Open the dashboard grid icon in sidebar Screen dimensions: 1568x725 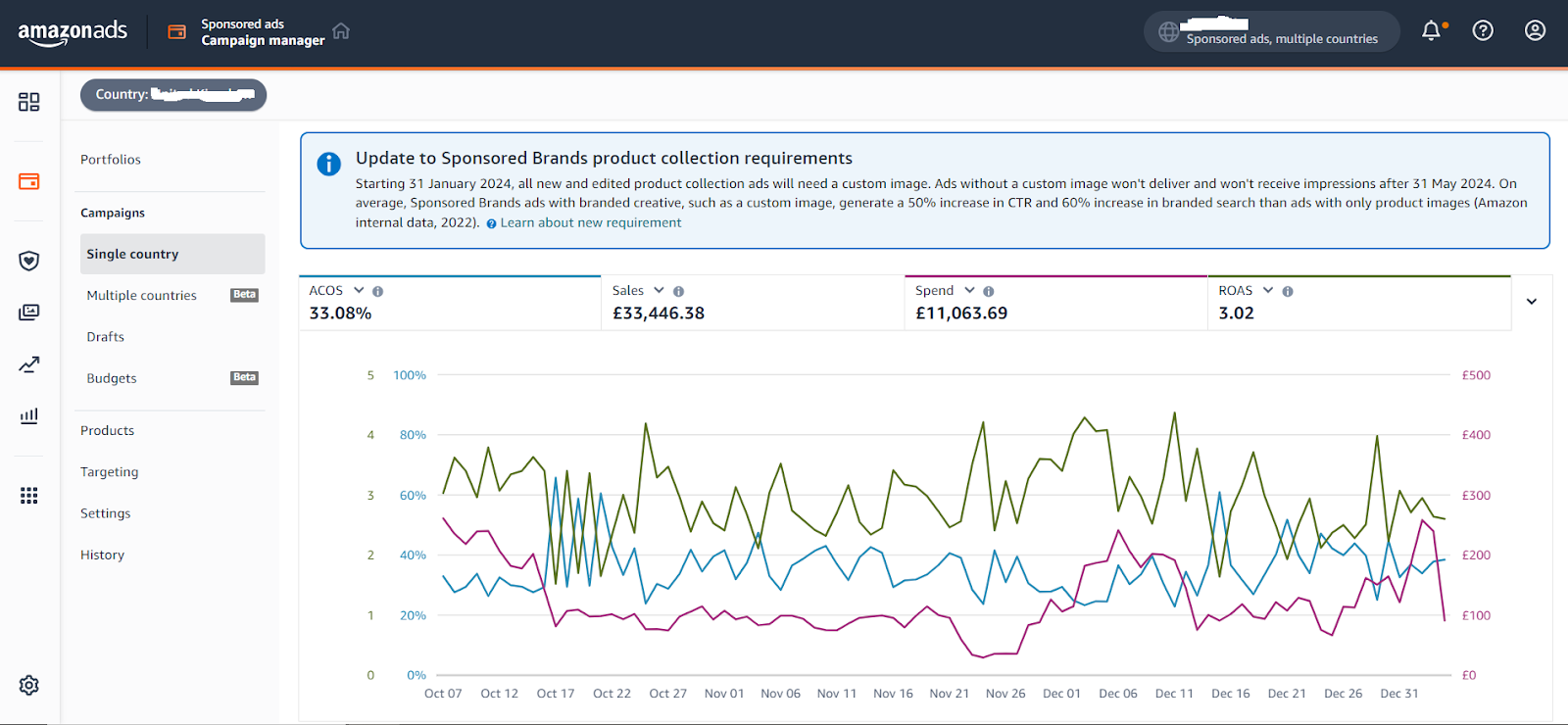tap(29, 102)
